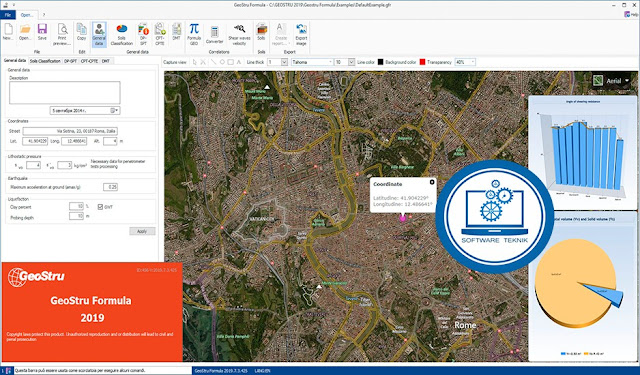640x375 pixels.
Task: Click the Clay percent field
Action: point(76,206)
